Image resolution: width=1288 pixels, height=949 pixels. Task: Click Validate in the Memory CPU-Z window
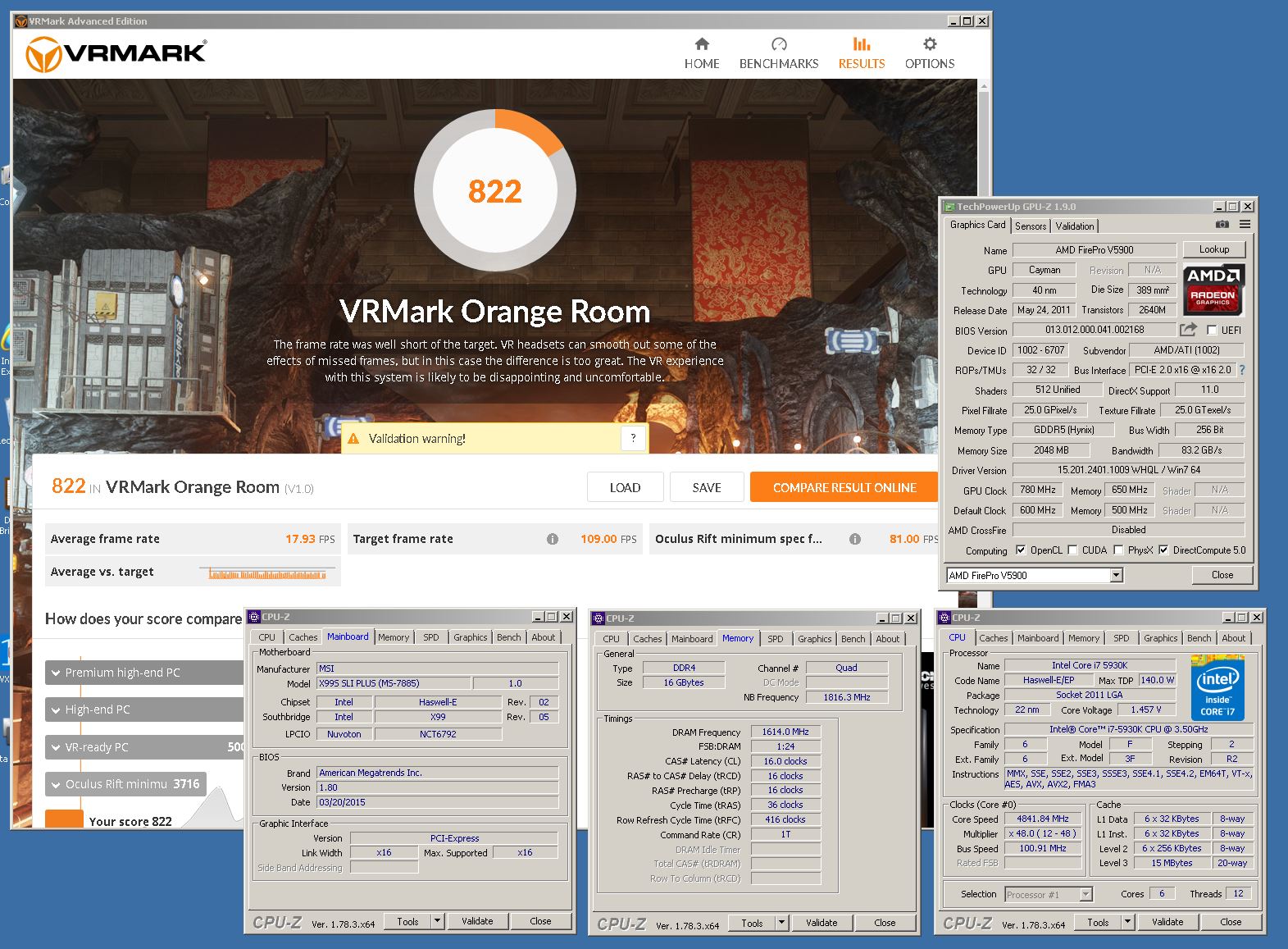(x=821, y=923)
